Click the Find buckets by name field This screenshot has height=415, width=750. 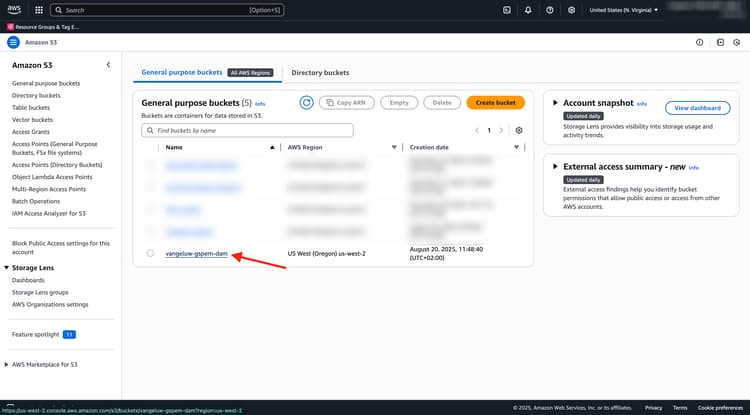(x=247, y=131)
